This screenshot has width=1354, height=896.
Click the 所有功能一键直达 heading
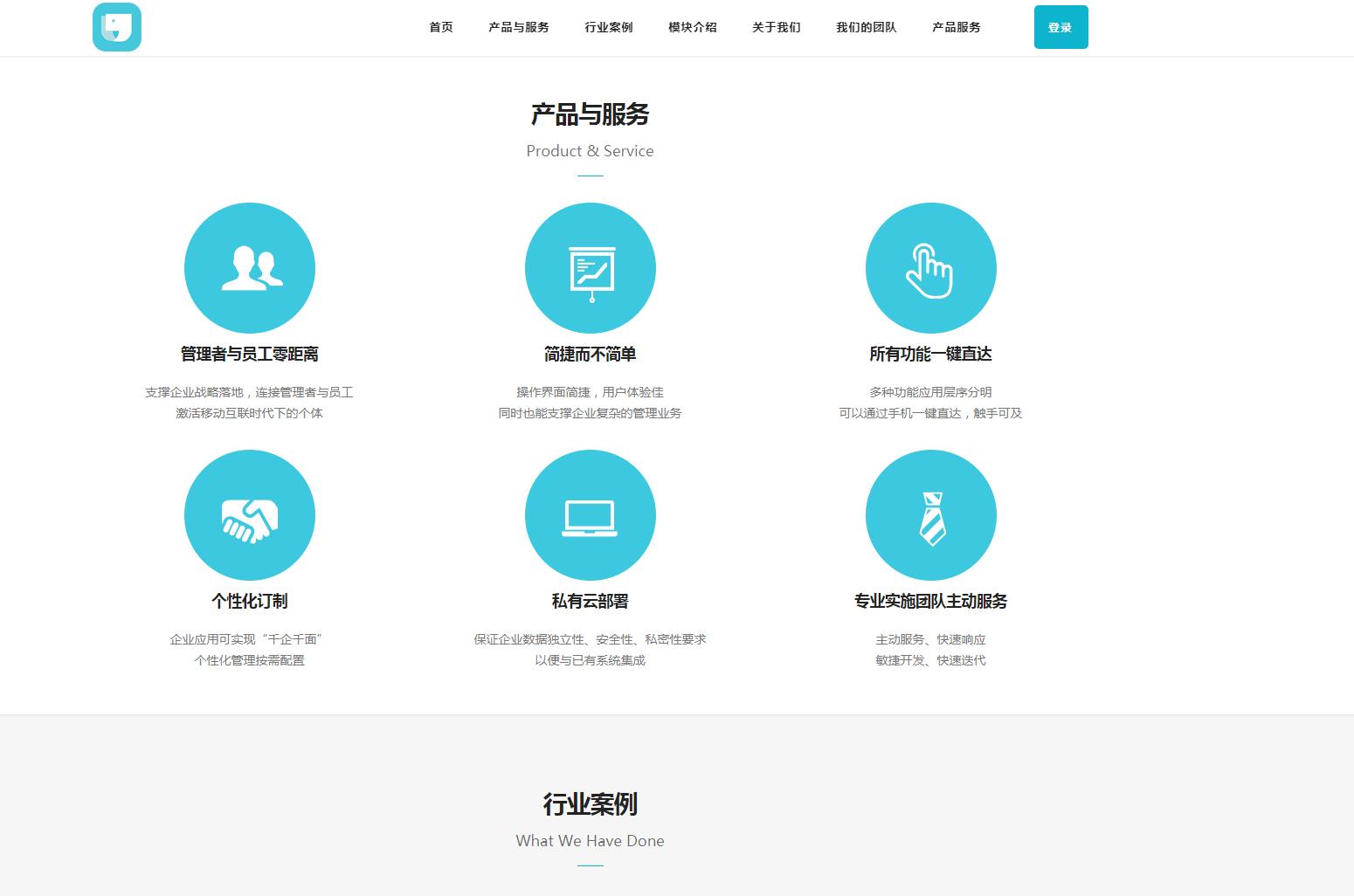click(x=931, y=354)
